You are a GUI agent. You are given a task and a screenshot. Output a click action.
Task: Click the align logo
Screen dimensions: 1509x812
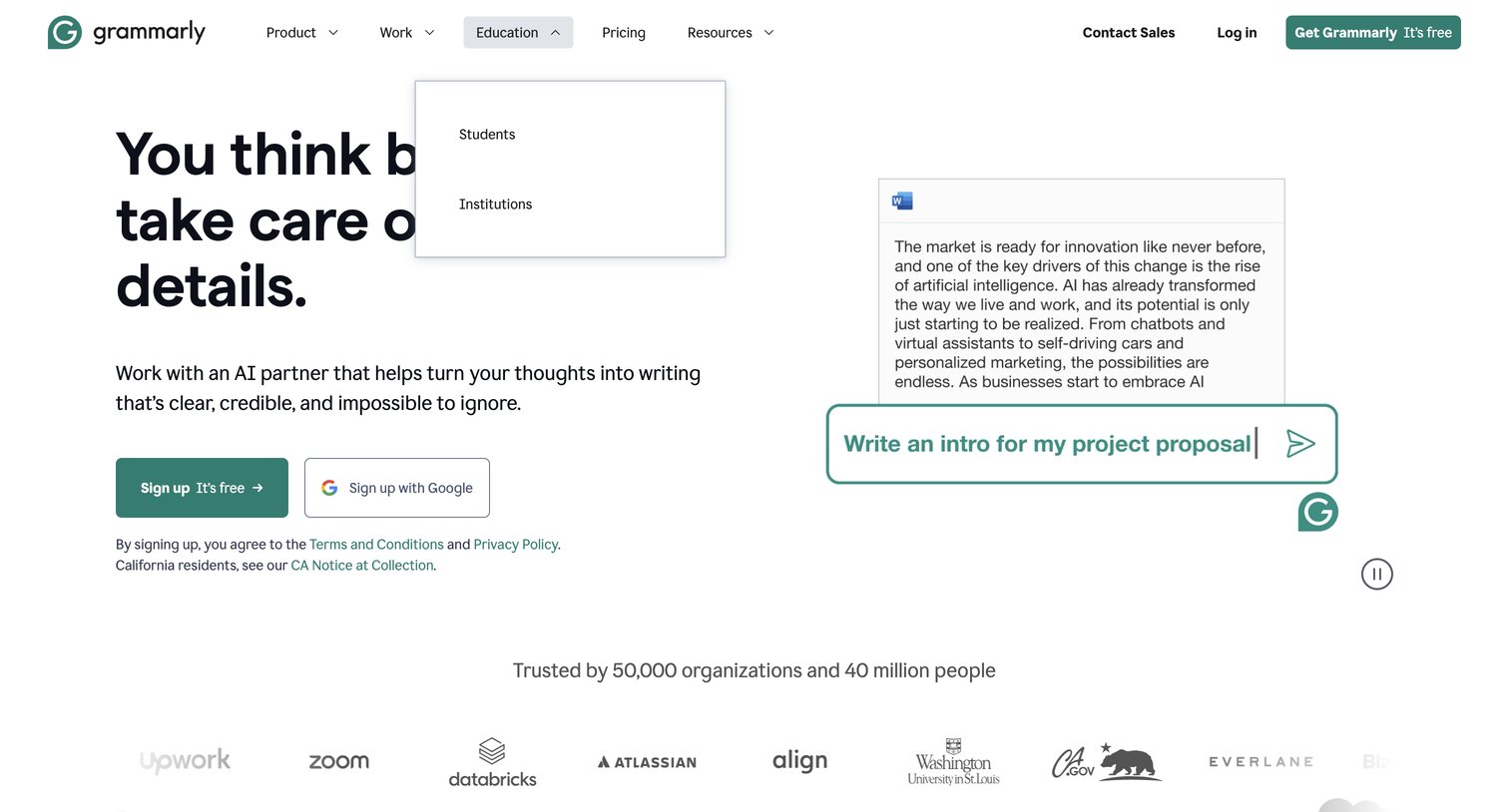click(799, 760)
